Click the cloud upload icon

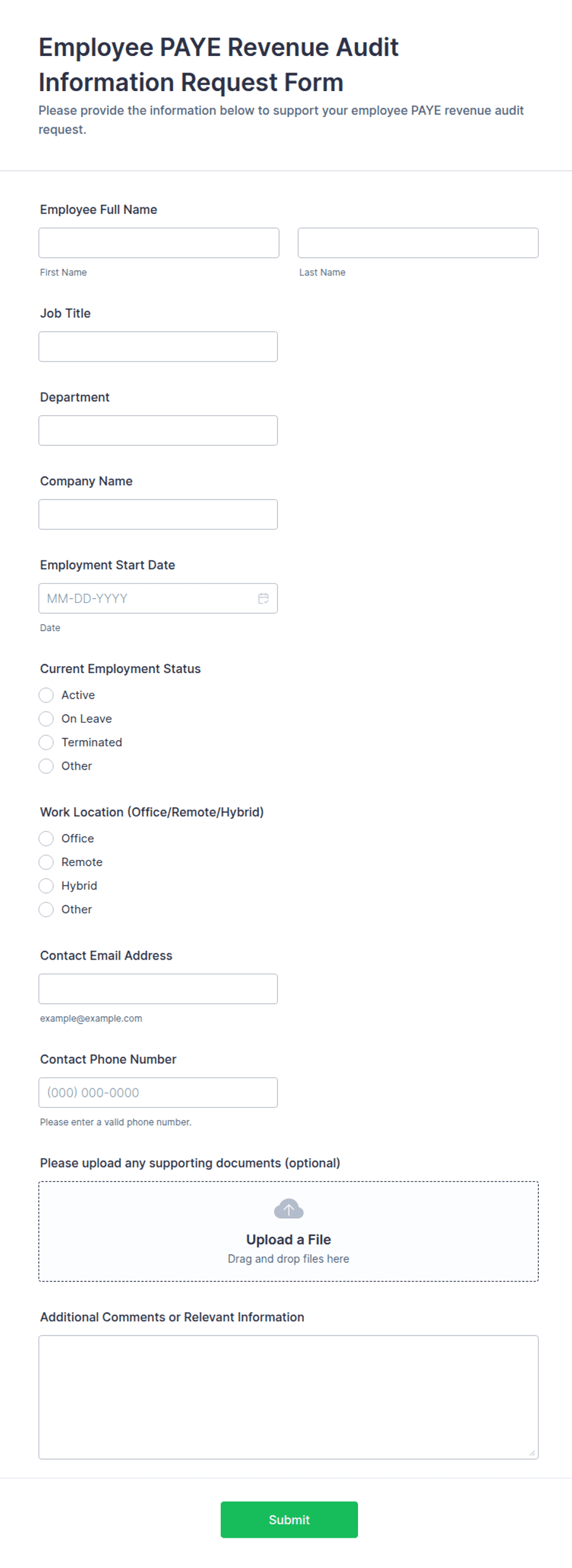click(x=288, y=1209)
